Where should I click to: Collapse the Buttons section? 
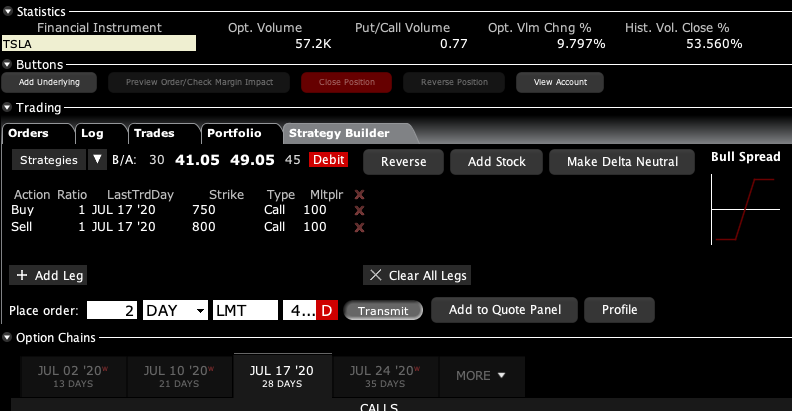(x=8, y=65)
